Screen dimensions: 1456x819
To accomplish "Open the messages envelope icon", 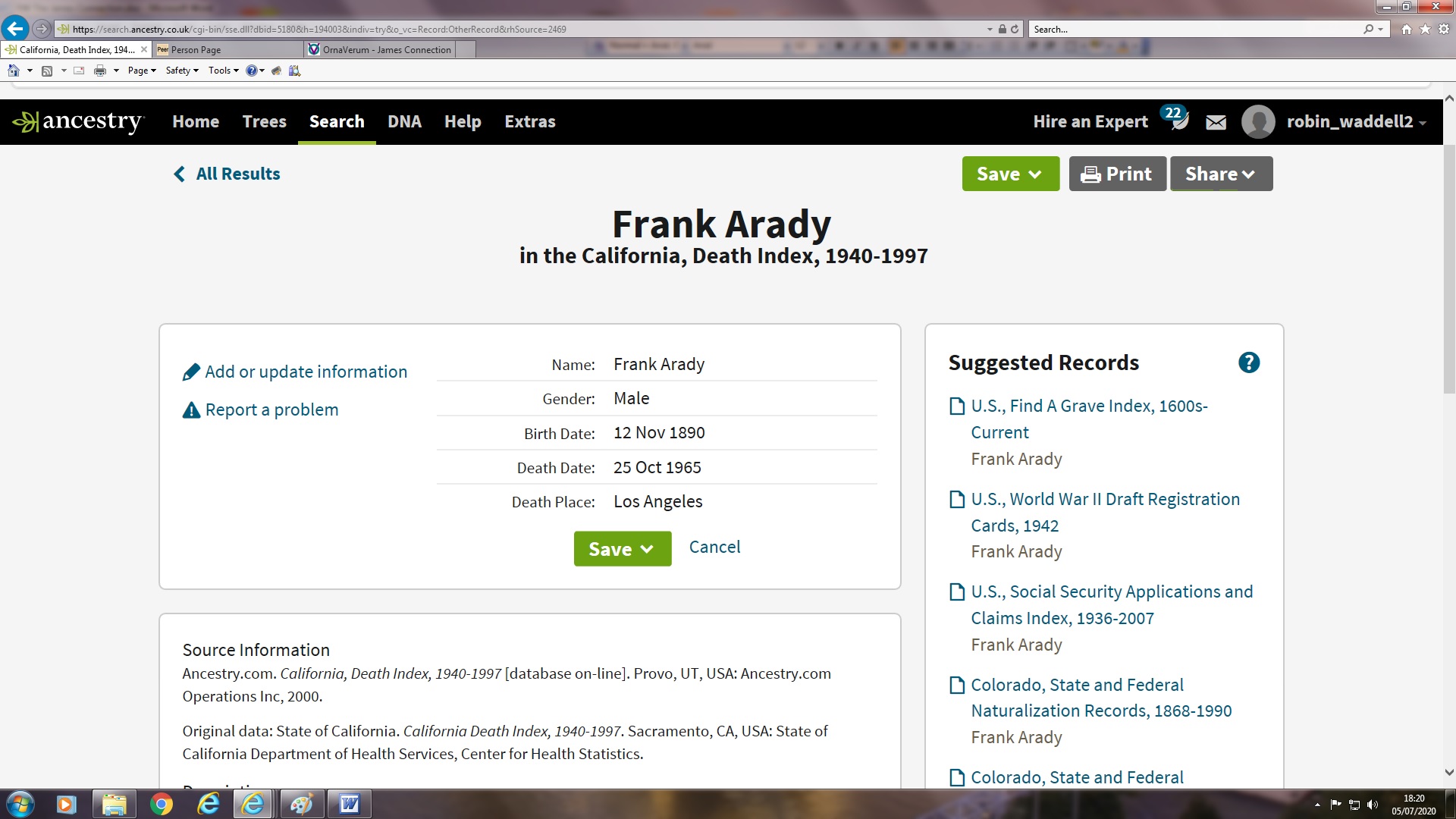I will click(x=1216, y=122).
